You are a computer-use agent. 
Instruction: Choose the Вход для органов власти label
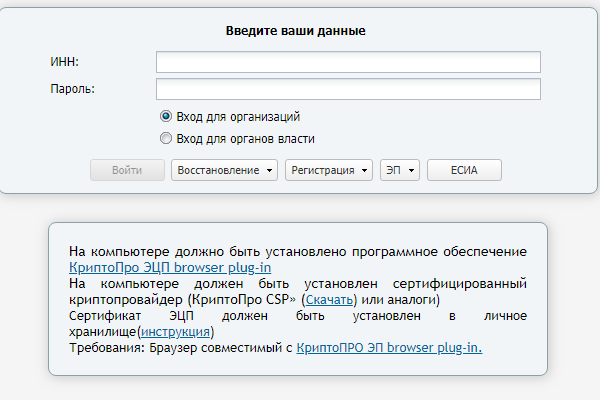click(245, 139)
